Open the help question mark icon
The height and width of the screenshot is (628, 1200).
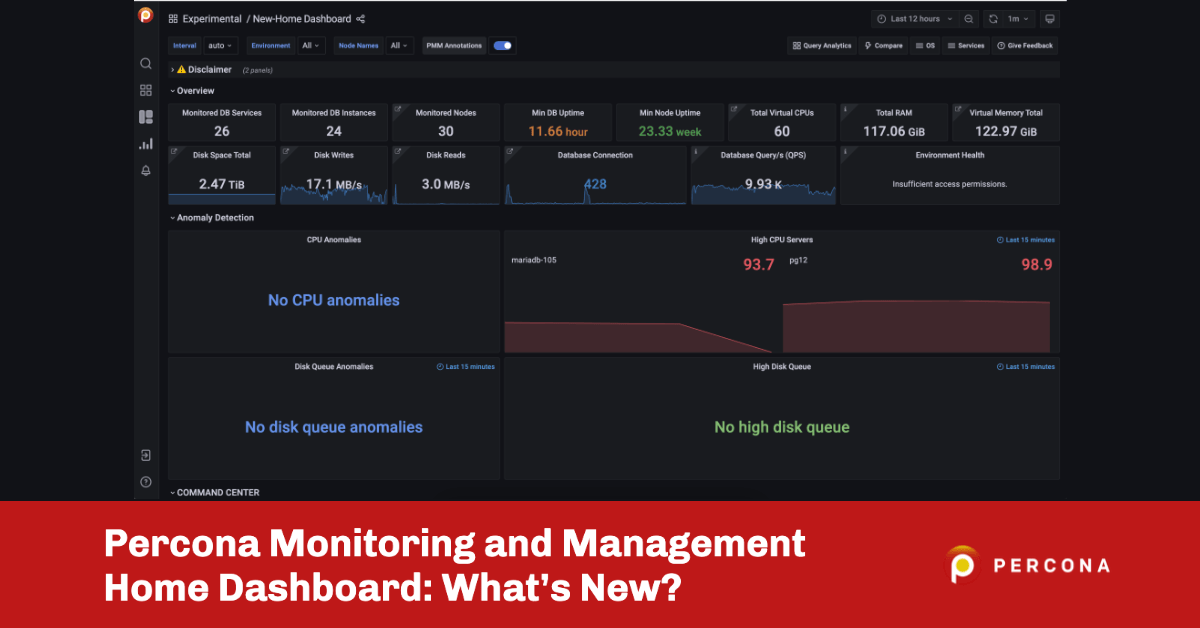146,482
